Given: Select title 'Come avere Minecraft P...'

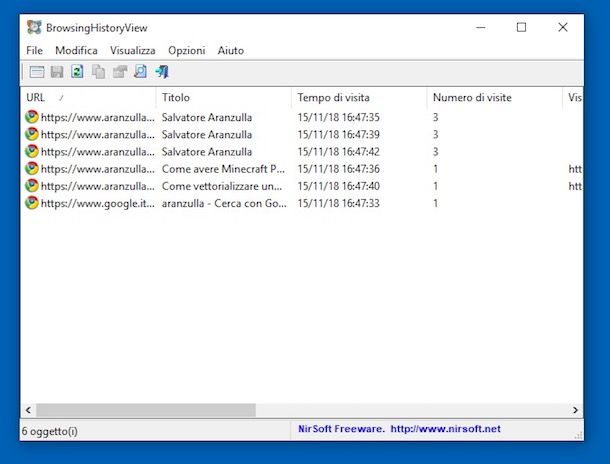Looking at the screenshot, I should coord(223,169).
